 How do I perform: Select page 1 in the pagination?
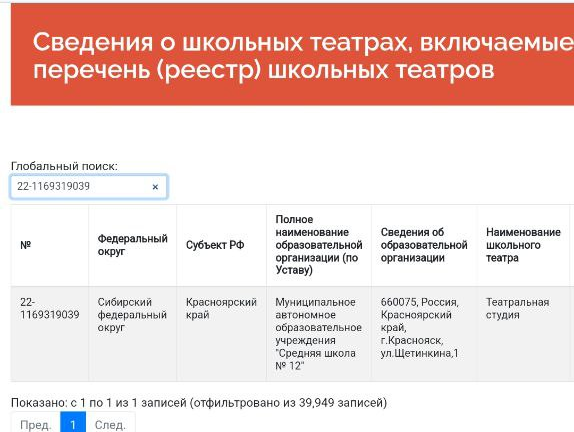pyautogui.click(x=73, y=424)
